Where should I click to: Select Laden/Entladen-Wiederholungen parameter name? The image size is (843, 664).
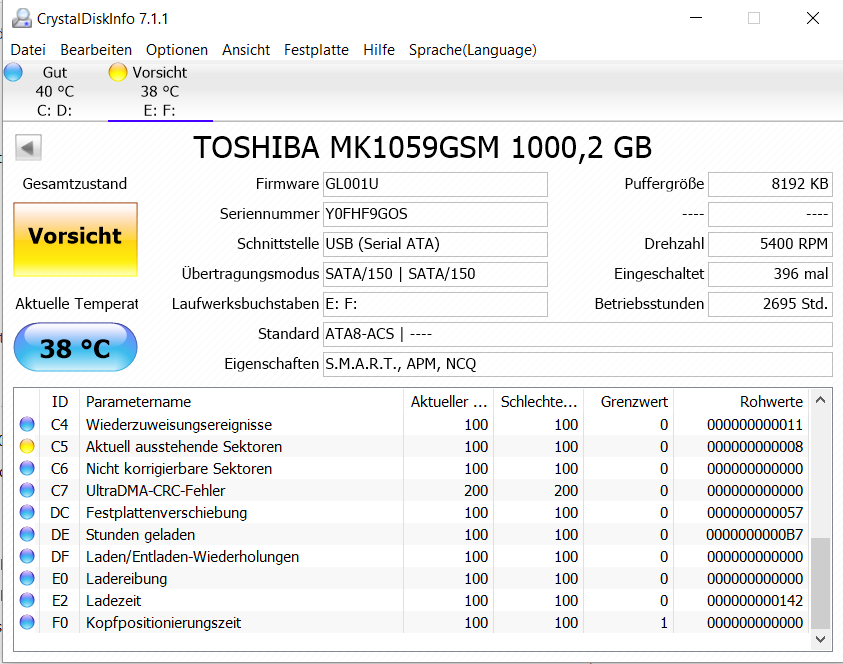pyautogui.click(x=192, y=557)
